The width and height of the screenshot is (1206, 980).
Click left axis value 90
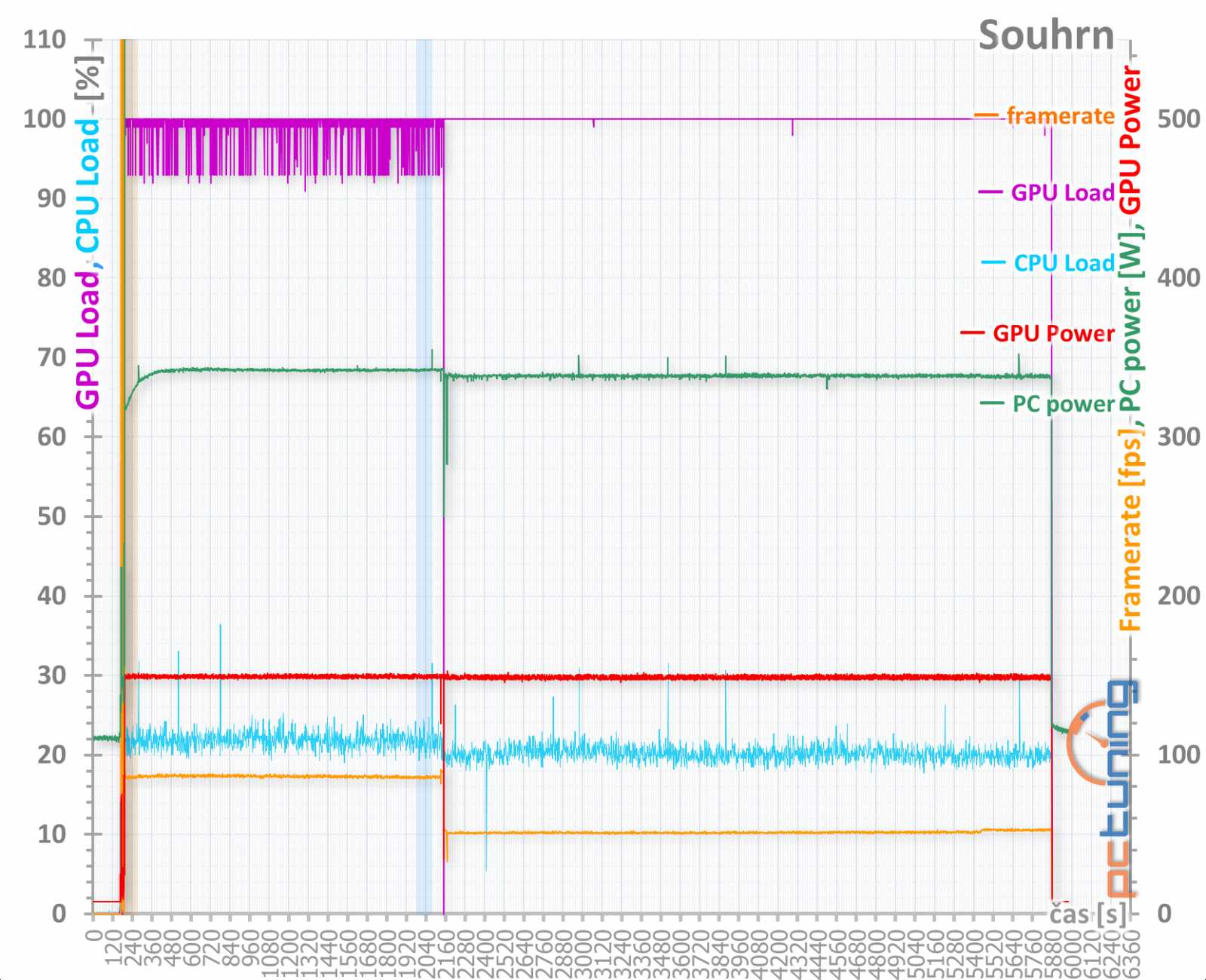pos(52,198)
